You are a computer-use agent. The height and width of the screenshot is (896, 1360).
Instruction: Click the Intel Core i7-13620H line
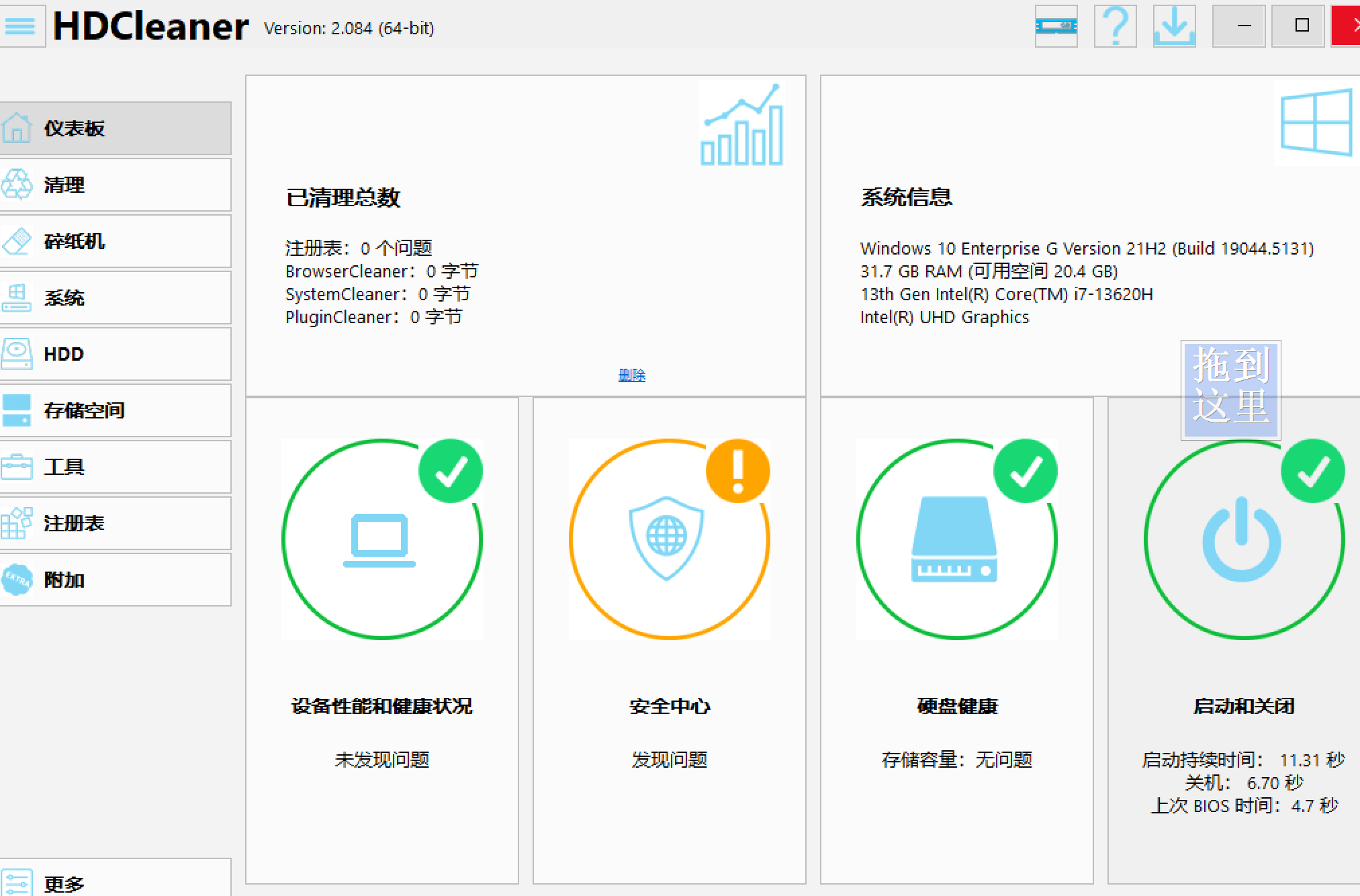[x=1006, y=294]
